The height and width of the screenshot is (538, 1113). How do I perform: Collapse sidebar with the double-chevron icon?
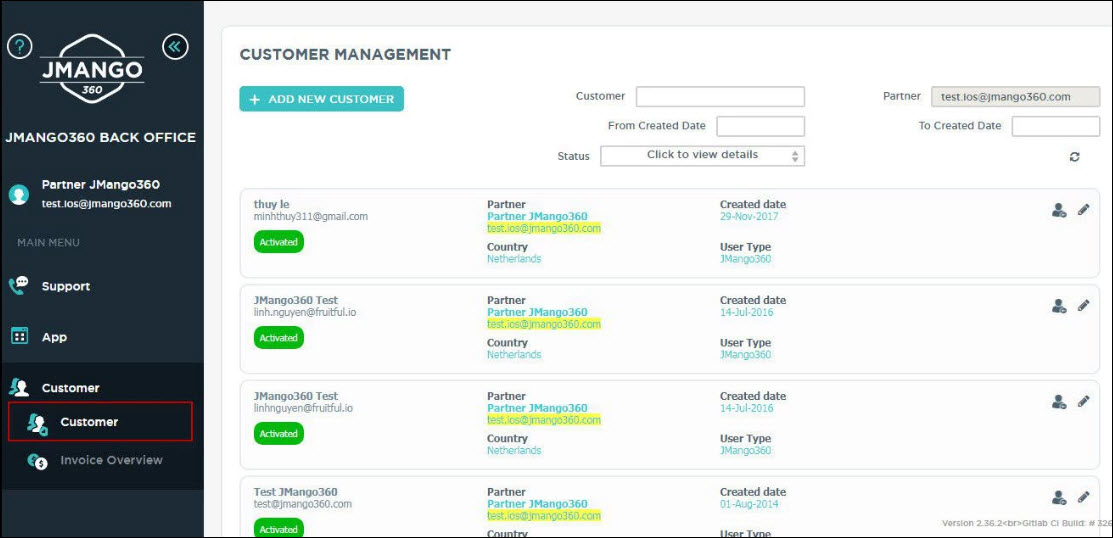[x=175, y=47]
